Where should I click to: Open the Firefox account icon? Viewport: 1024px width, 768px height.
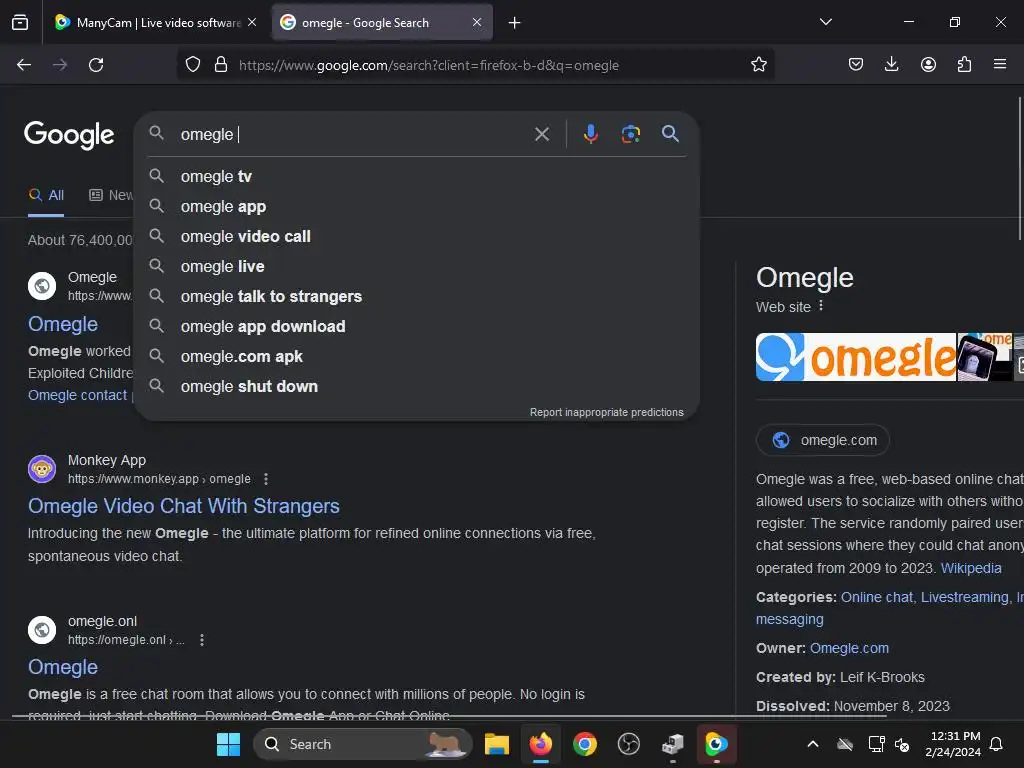tap(928, 64)
